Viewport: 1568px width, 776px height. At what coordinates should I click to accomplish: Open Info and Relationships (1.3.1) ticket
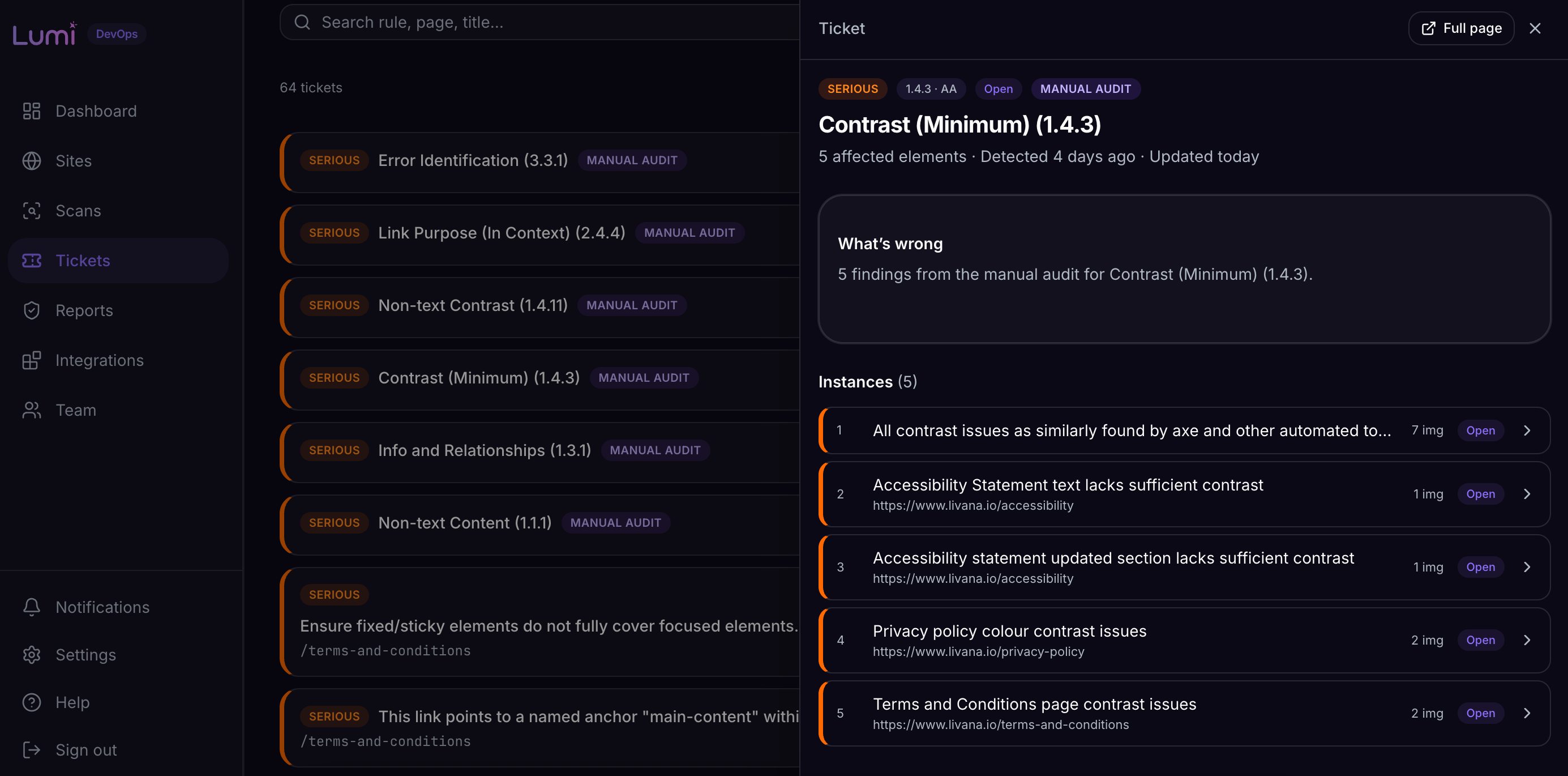541,452
